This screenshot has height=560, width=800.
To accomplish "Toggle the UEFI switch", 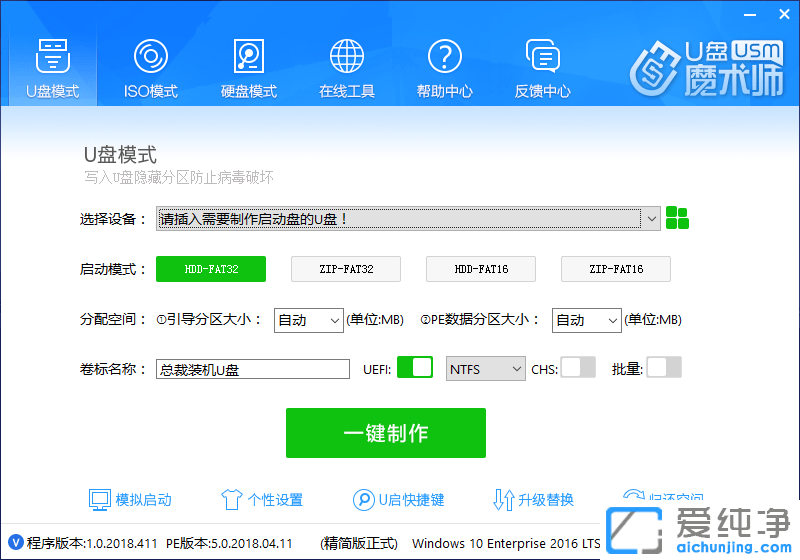I will pos(414,368).
